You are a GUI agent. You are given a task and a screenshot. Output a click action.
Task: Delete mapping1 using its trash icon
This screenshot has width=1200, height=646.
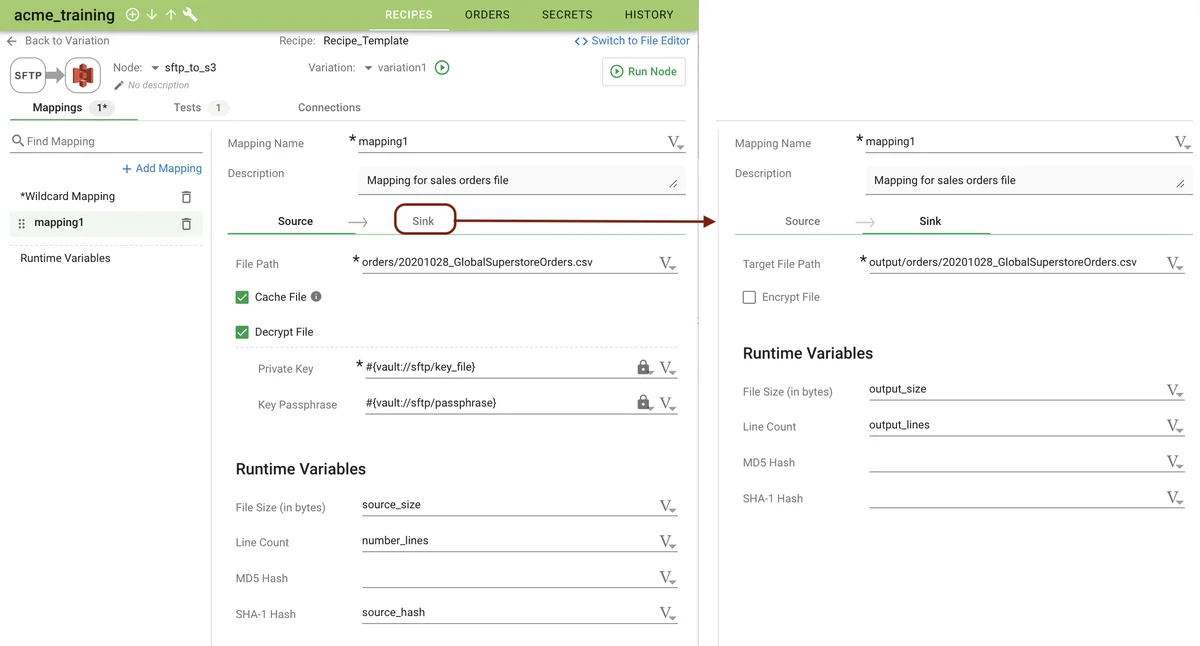186,223
